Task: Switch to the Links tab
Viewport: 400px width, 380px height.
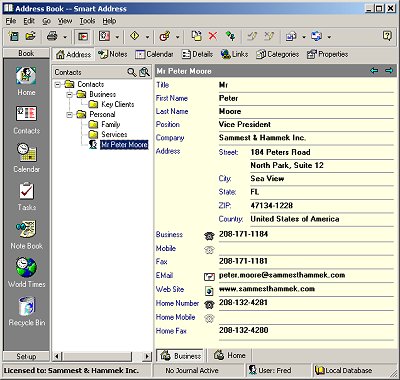Action: pyautogui.click(x=234, y=54)
